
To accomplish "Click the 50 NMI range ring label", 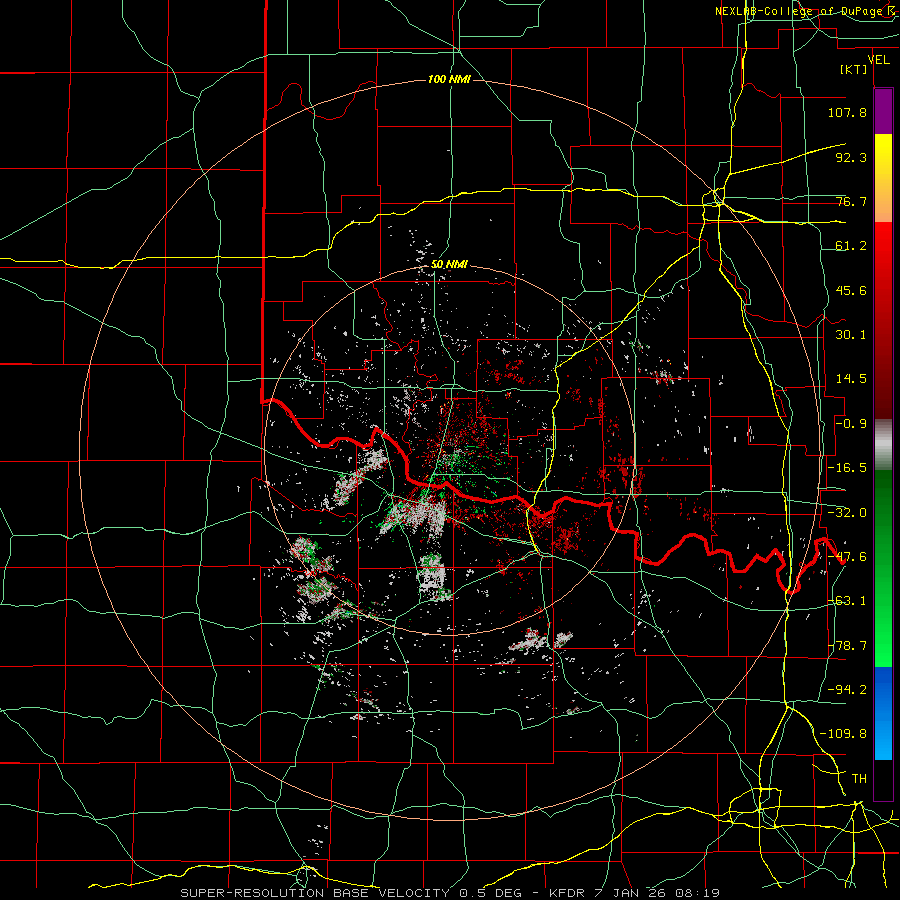I will [449, 265].
